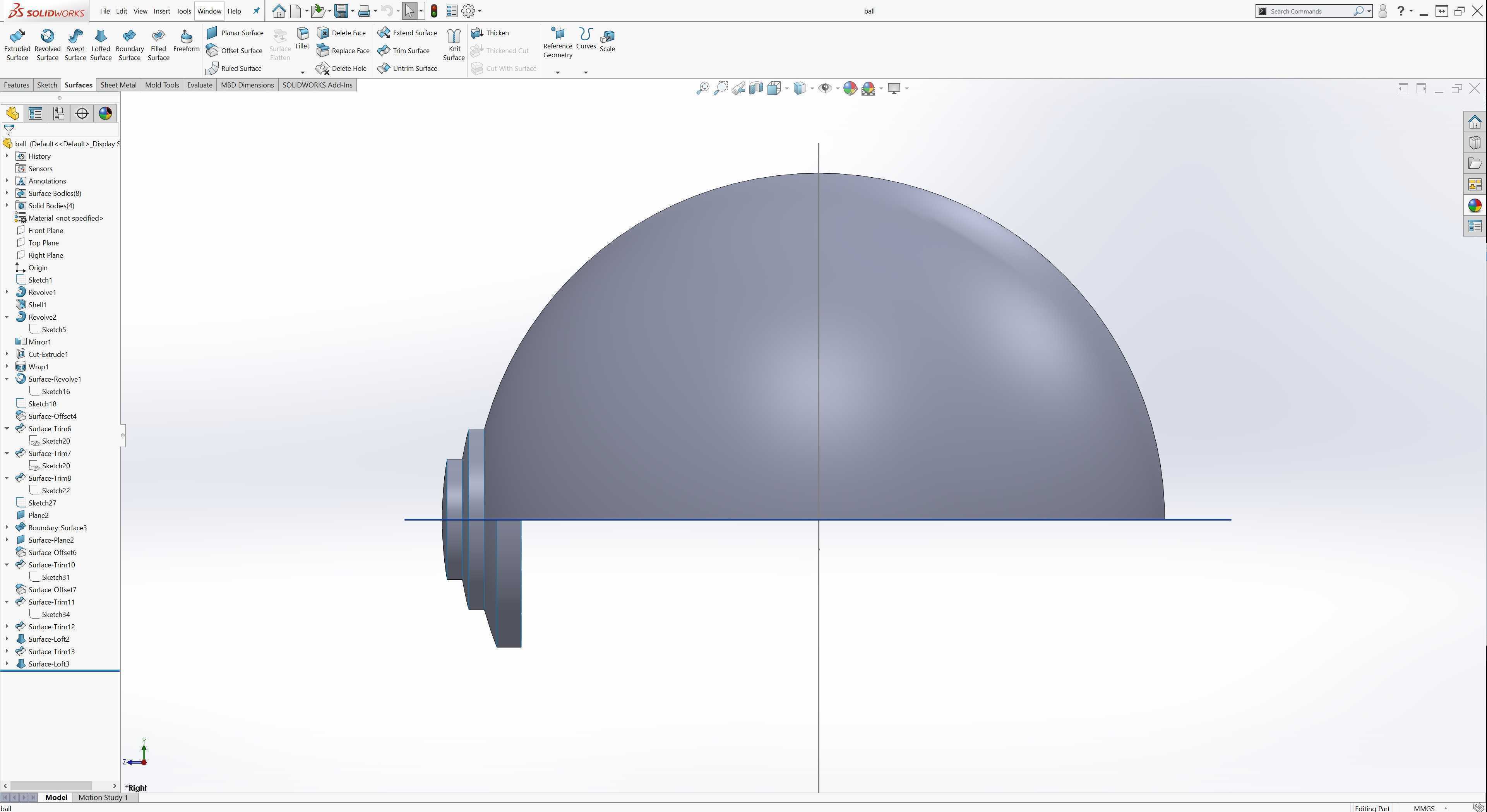Open the DimXpertManager tab
Screen dimensions: 1487x812
[x=82, y=114]
